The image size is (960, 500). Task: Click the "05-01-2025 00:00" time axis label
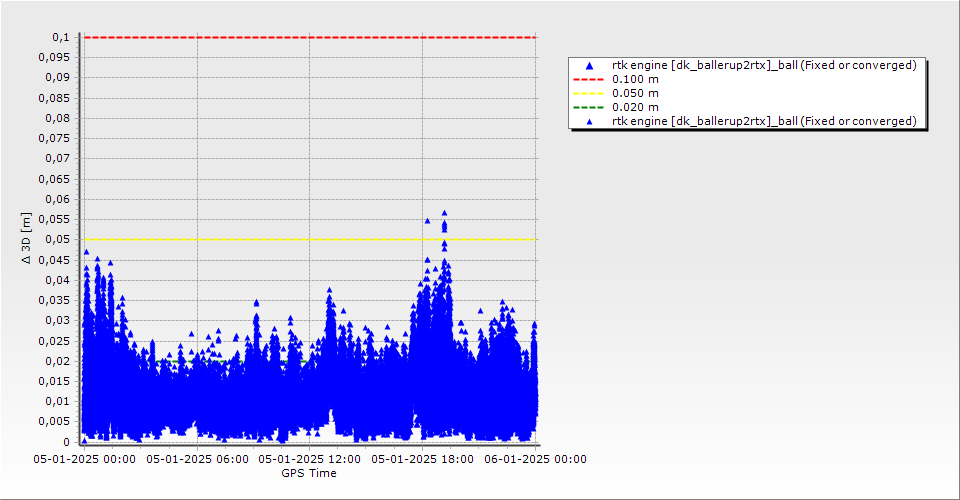(84, 459)
